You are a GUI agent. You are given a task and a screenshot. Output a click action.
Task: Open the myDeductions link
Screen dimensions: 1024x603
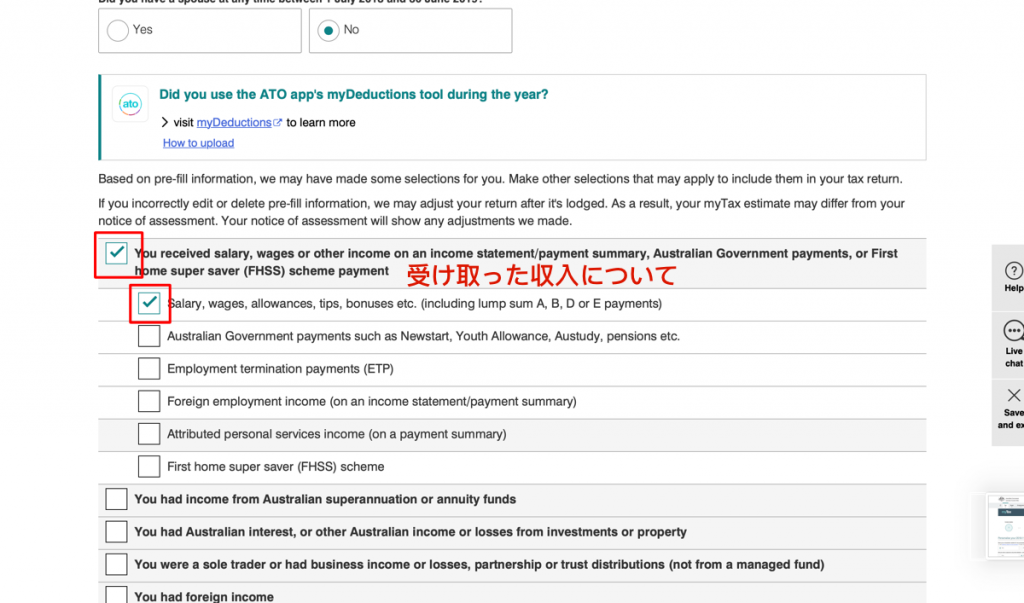click(234, 123)
